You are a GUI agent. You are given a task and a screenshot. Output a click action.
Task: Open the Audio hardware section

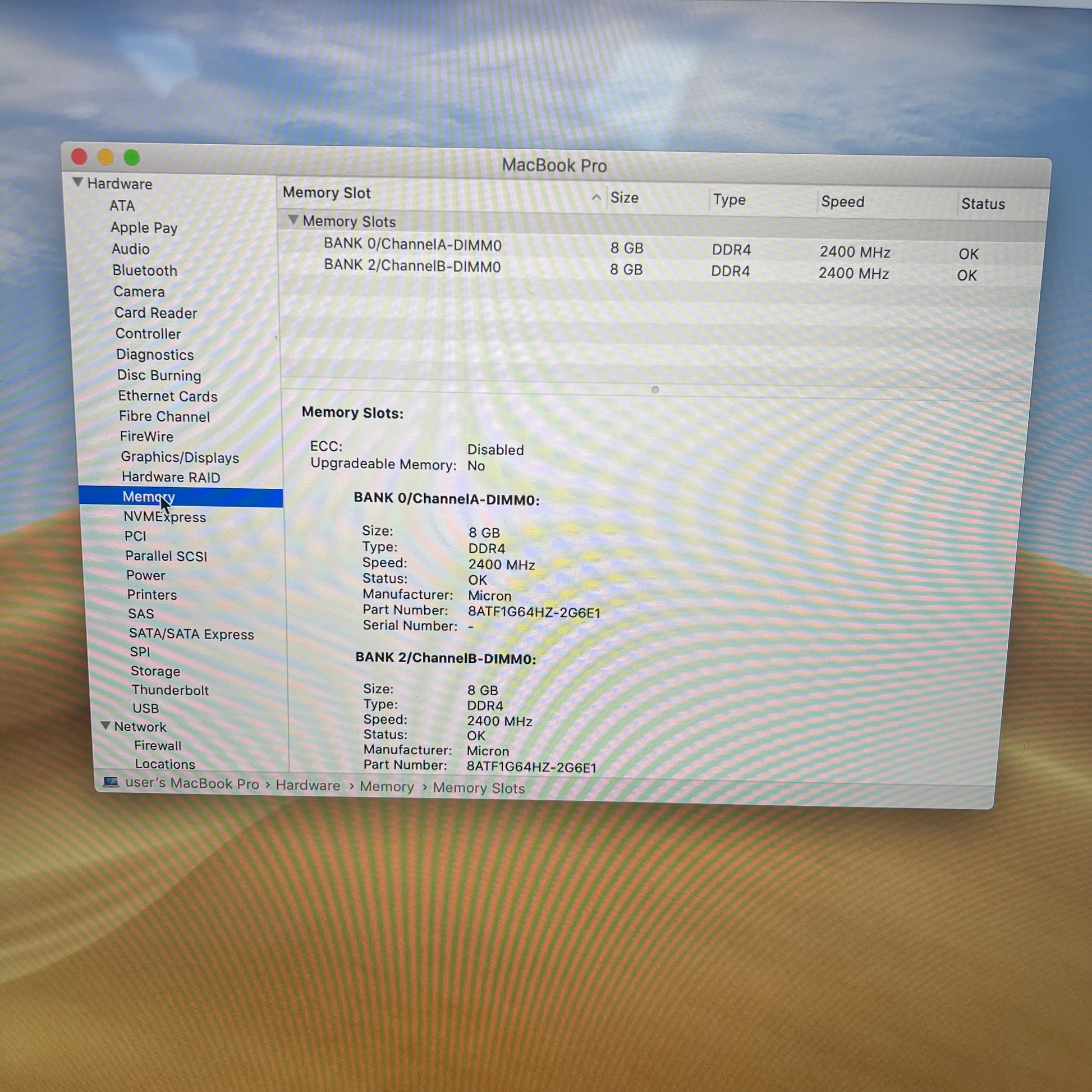coord(131,249)
